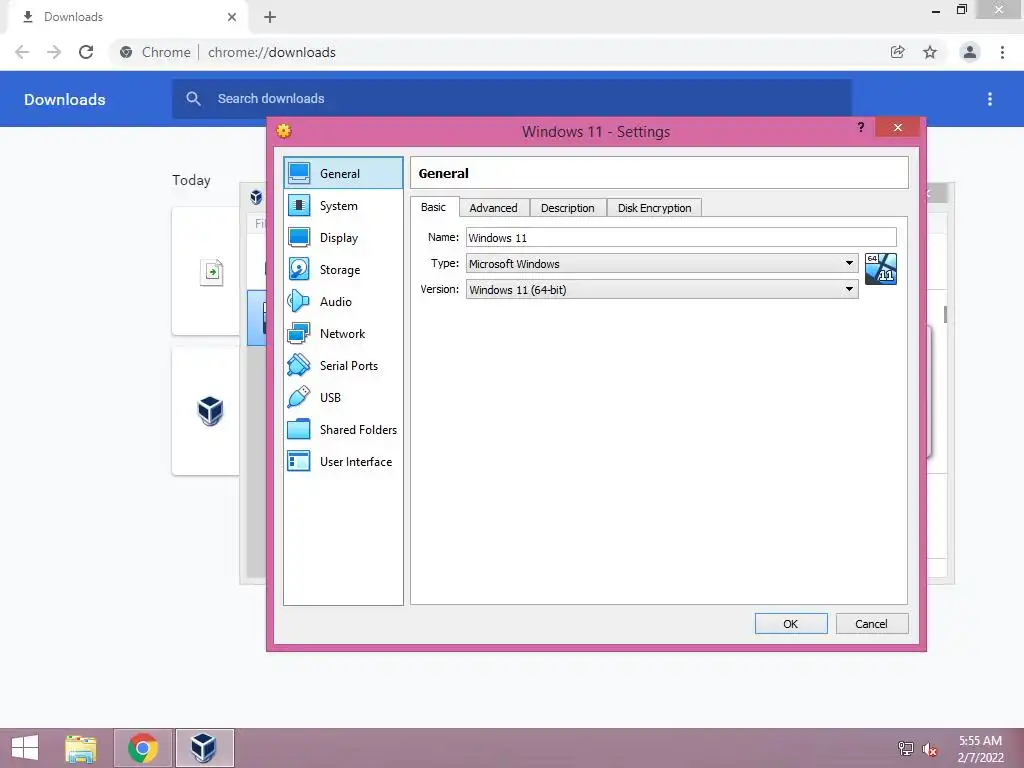This screenshot has width=1024, height=768.
Task: Click the VirtualBox icon in background window title
Action: 257,197
